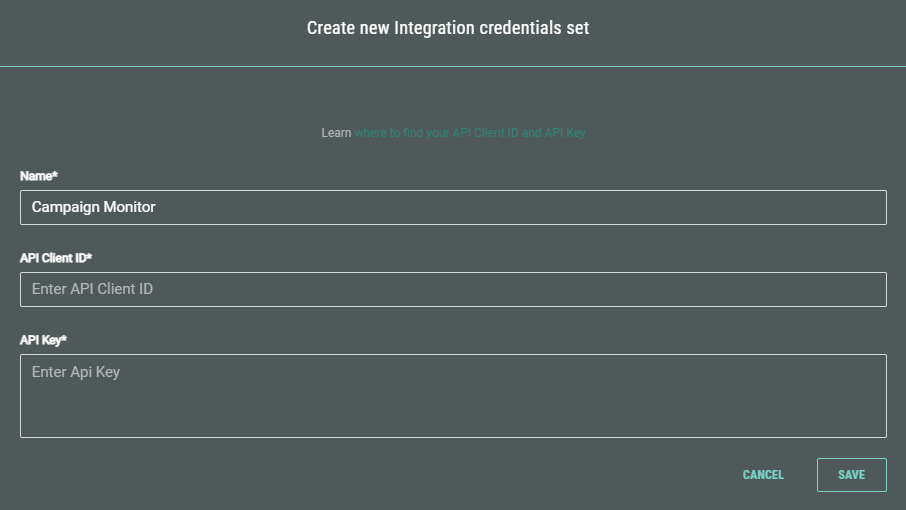Open the API credentials help link
The image size is (906, 510).
tap(469, 133)
